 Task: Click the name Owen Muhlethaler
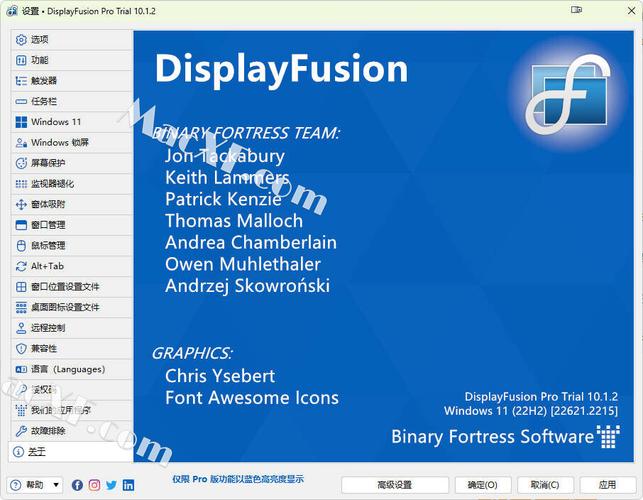coord(243,264)
